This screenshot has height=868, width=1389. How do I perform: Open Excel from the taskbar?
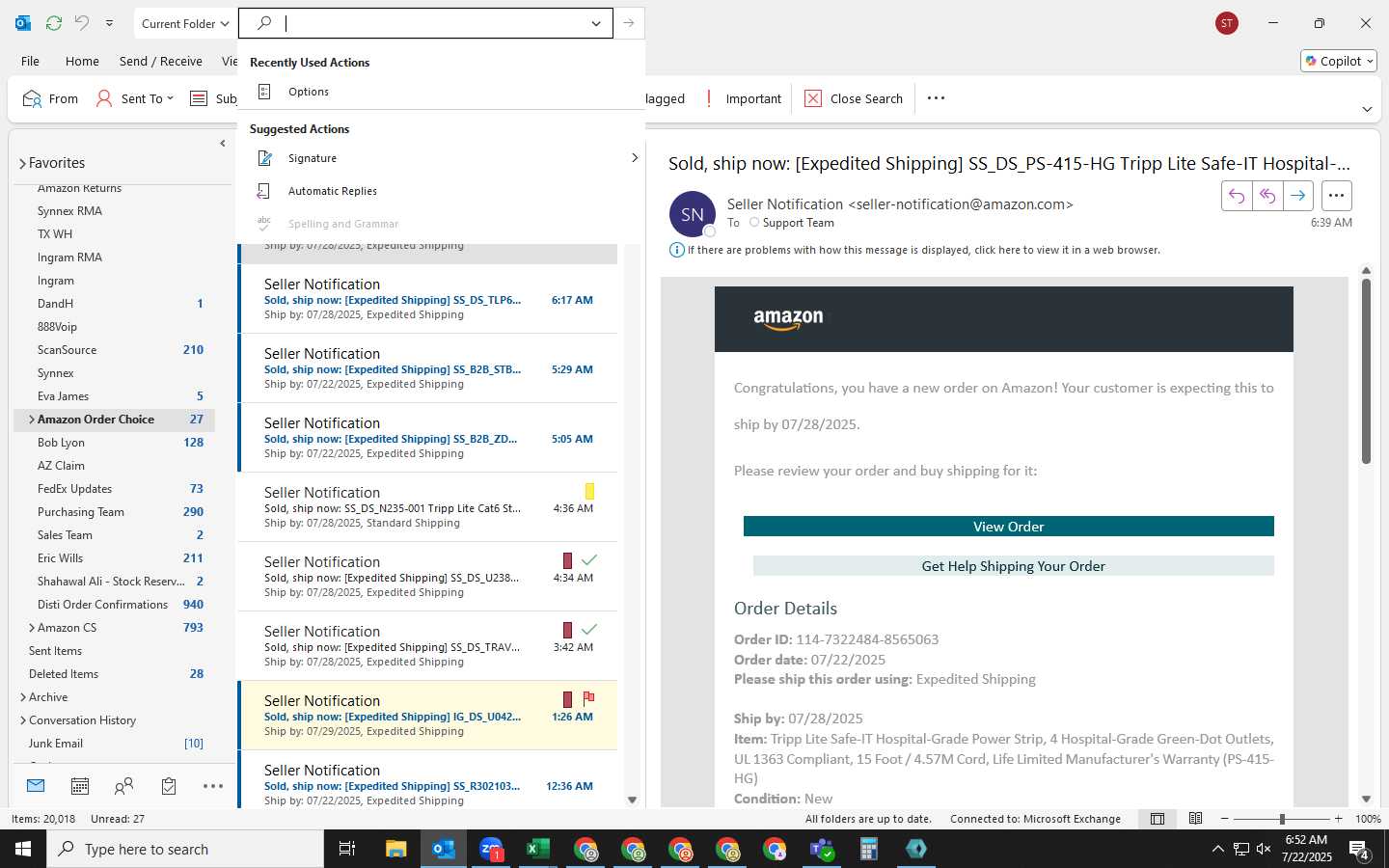tap(538, 849)
